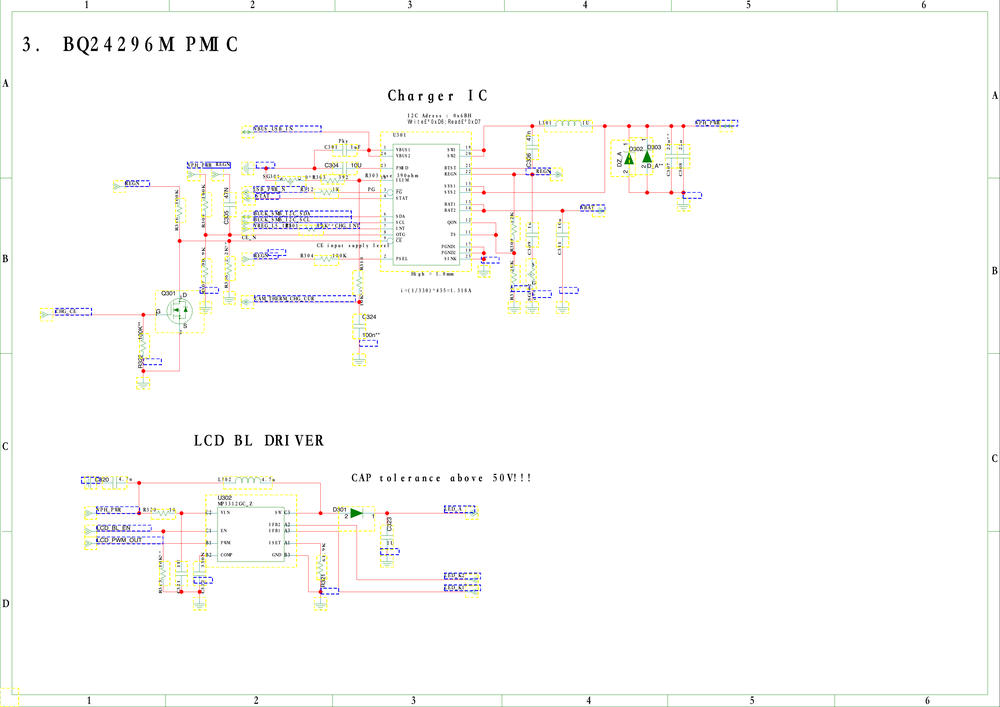The width and height of the screenshot is (1000, 707).
Task: Select inductor L302 4.7u symbol
Action: point(248,480)
